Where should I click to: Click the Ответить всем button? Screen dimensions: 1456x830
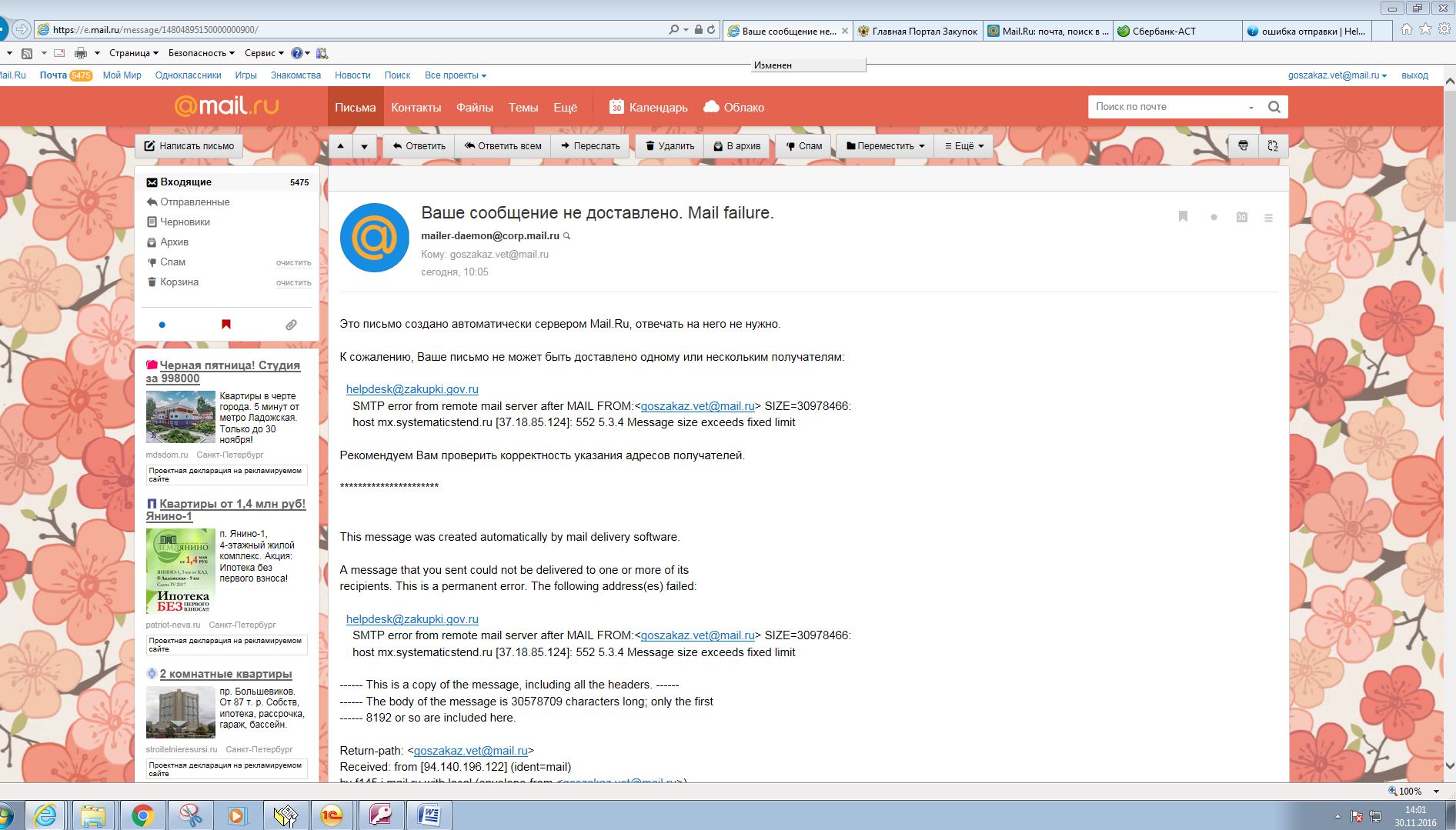503,145
